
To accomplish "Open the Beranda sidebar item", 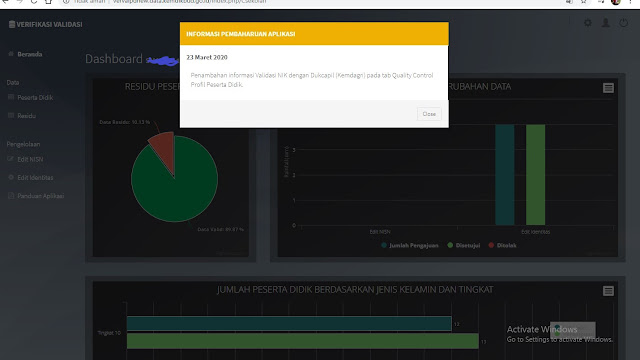I will tap(29, 54).
